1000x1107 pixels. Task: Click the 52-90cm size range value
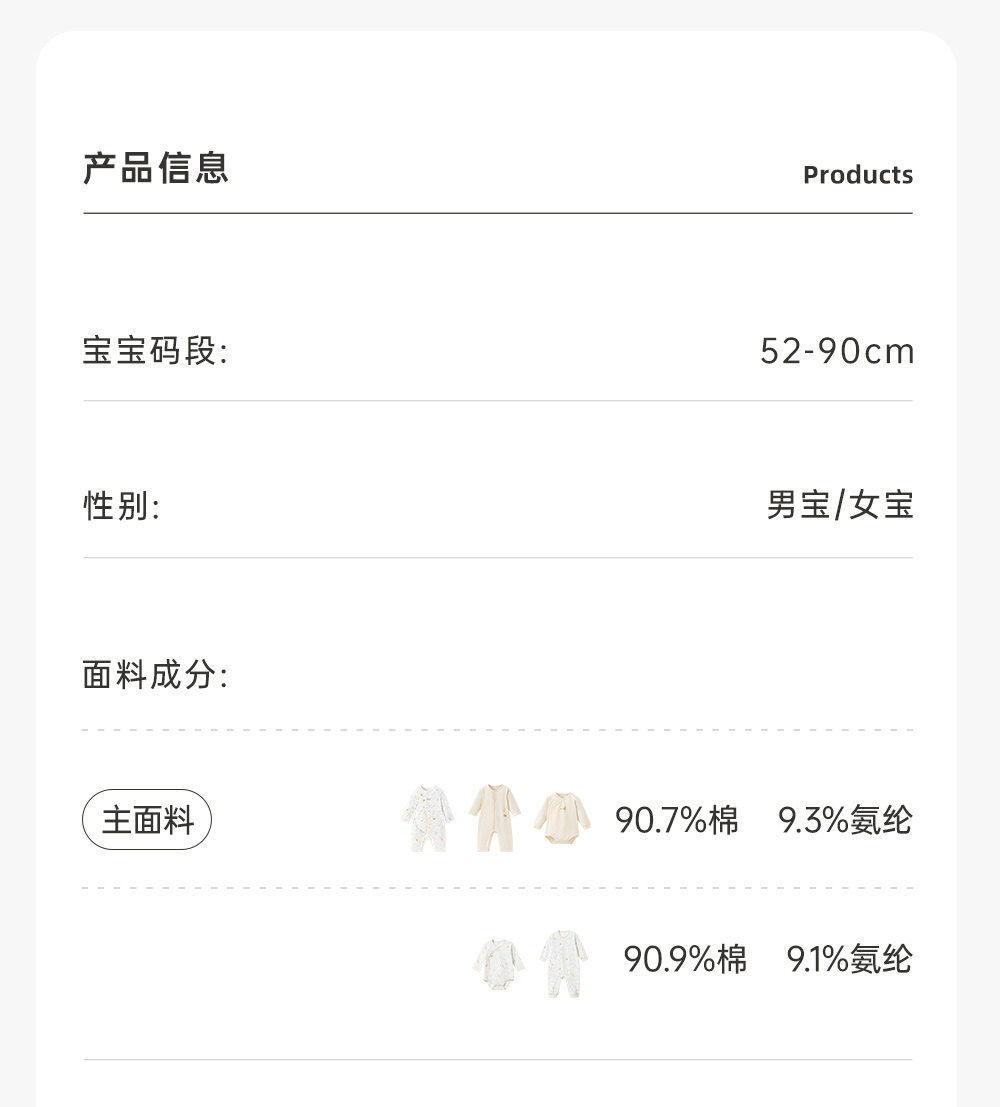837,352
